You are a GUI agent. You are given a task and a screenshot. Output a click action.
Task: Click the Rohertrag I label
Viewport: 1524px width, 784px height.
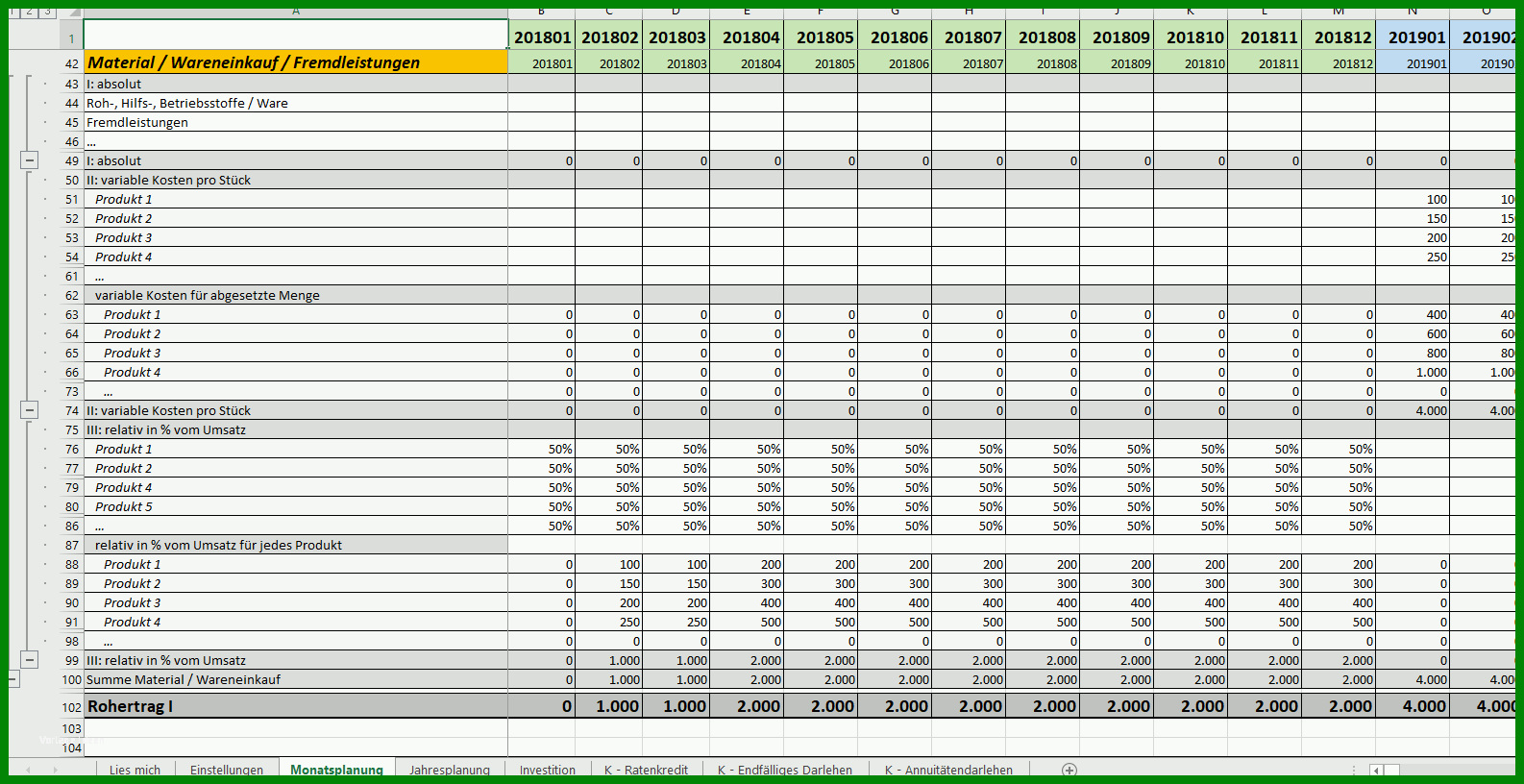[296, 706]
